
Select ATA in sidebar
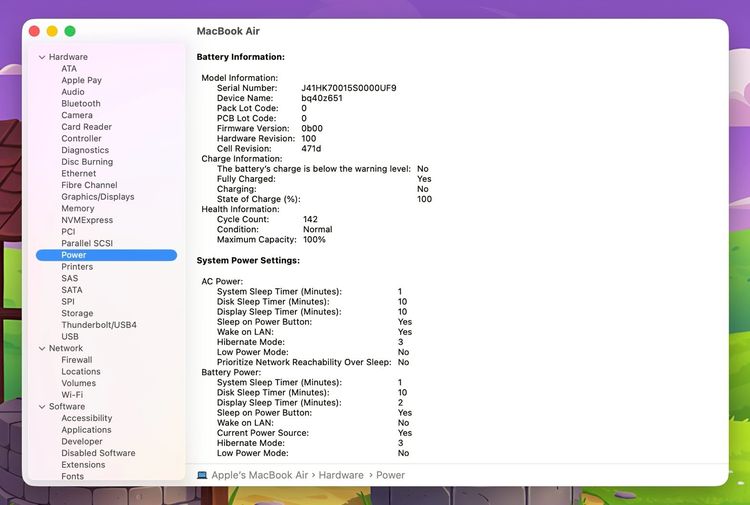69,68
